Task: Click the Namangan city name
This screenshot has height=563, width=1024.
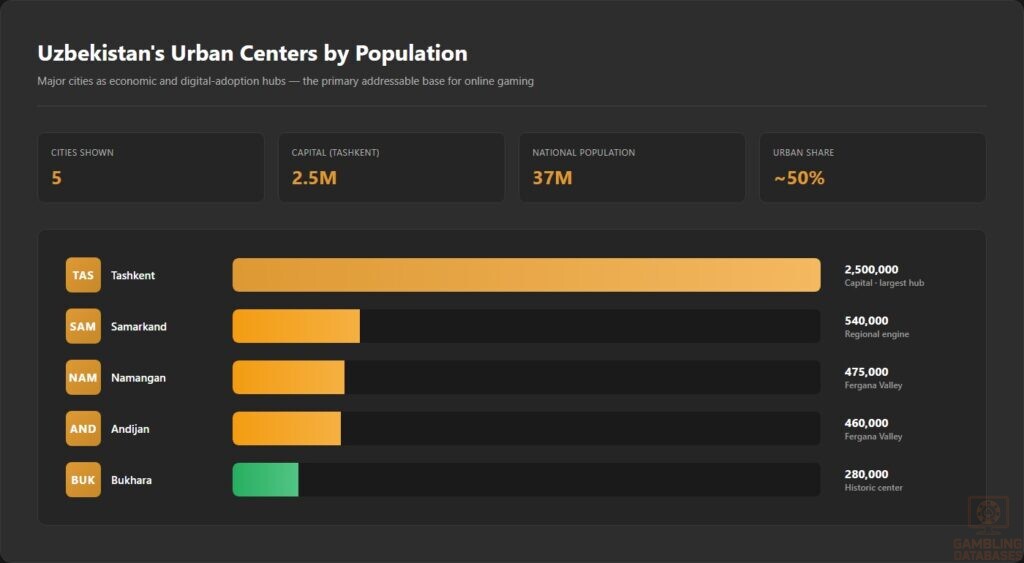Action: click(138, 378)
